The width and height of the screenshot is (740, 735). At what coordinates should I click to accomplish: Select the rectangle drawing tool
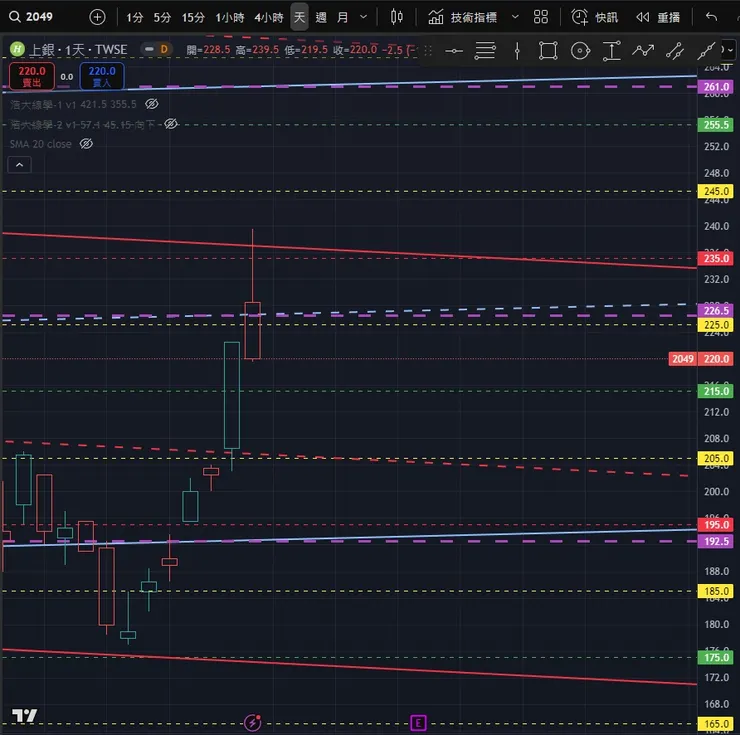click(548, 51)
